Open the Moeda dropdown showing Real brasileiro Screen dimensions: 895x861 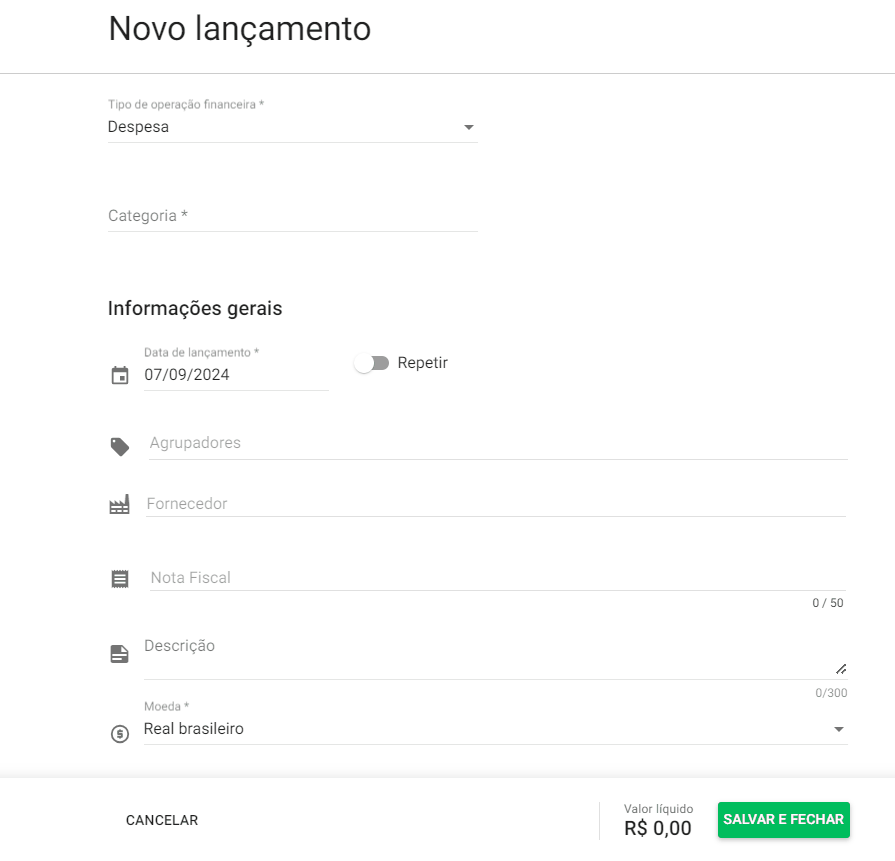point(838,729)
